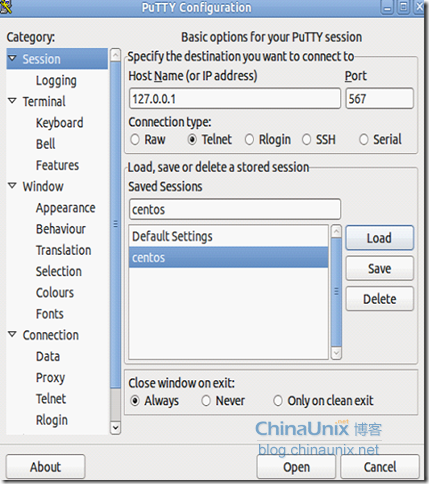
Task: Set close window on exit to Never
Action: 206,401
